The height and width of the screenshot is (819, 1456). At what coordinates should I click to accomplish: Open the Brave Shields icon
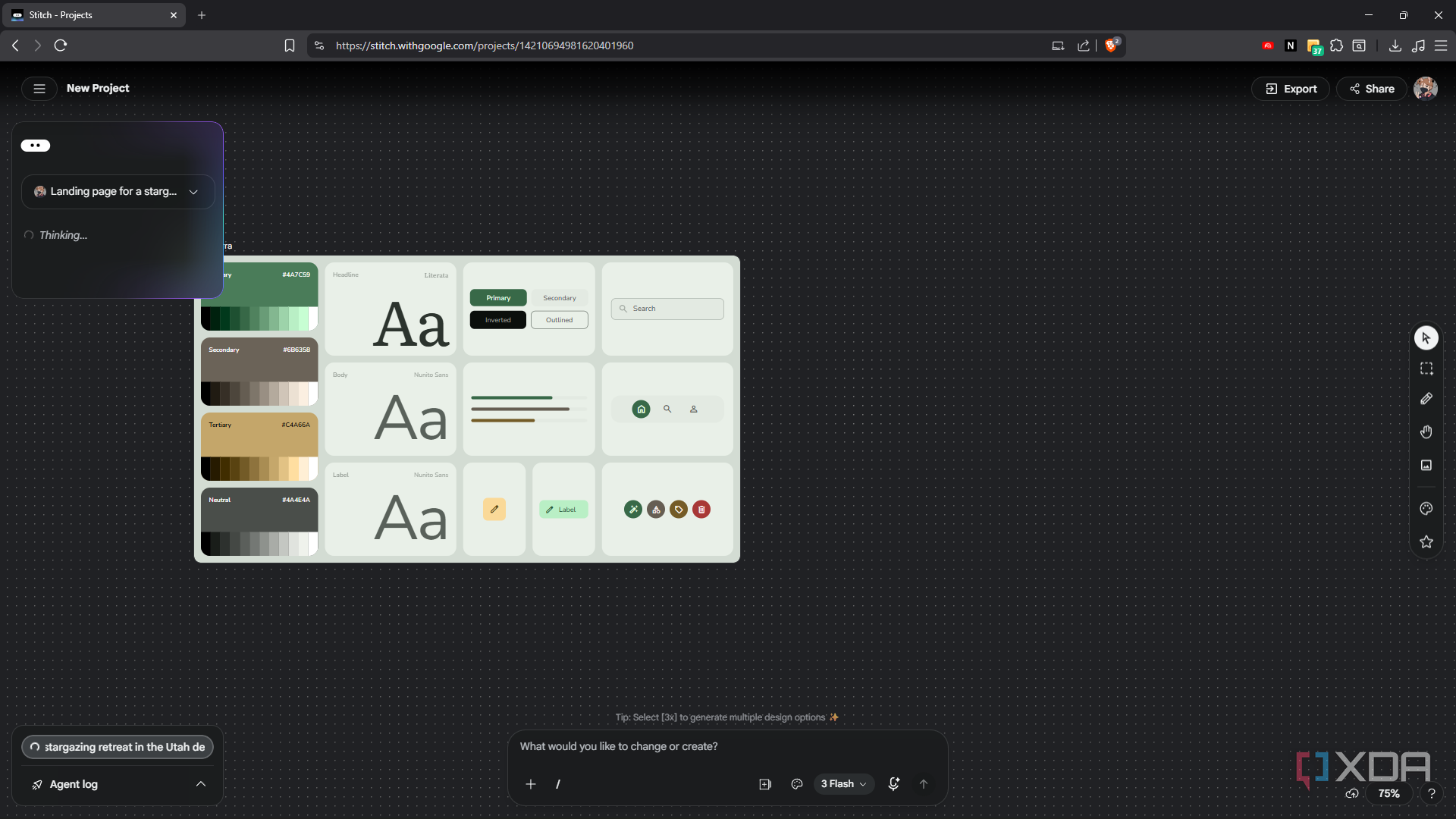(1112, 45)
